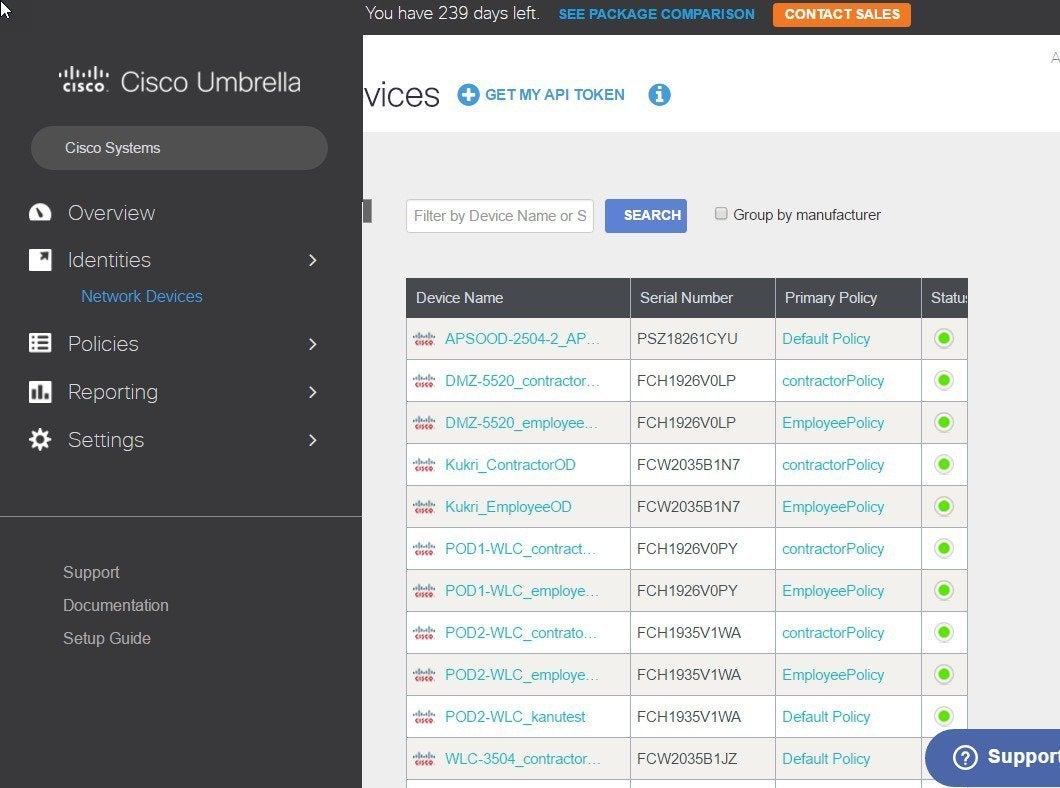Viewport: 1060px width, 788px height.
Task: Click the Cisco icon for POD2-WLC_employe row
Action: (x=424, y=674)
